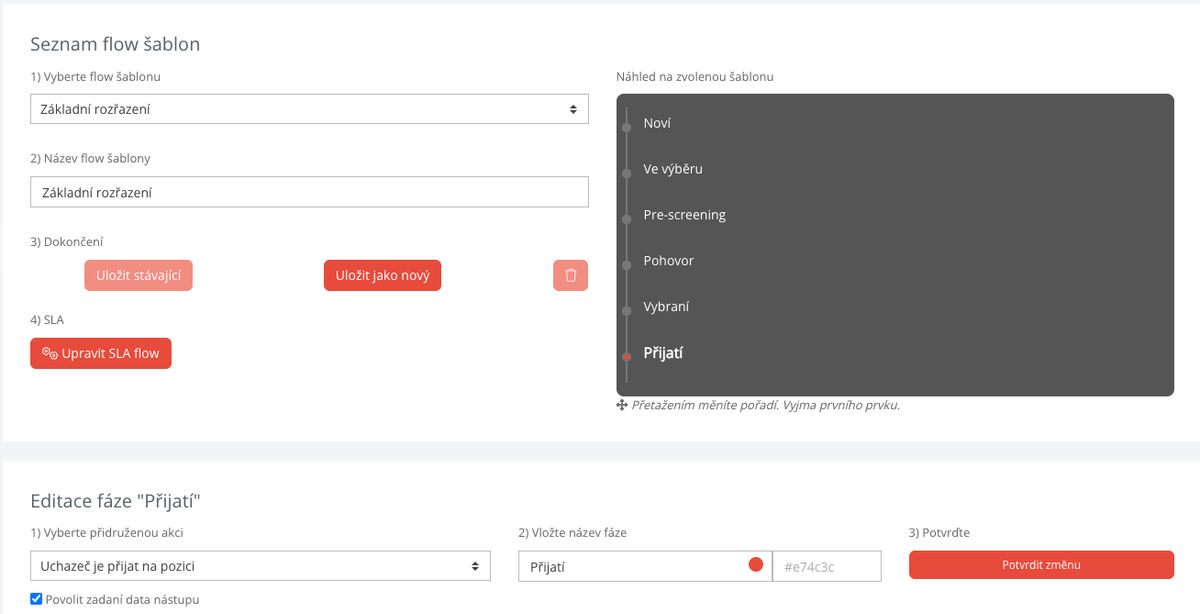Open the flow šablona dropdown
The height and width of the screenshot is (614, 1200).
[309, 109]
